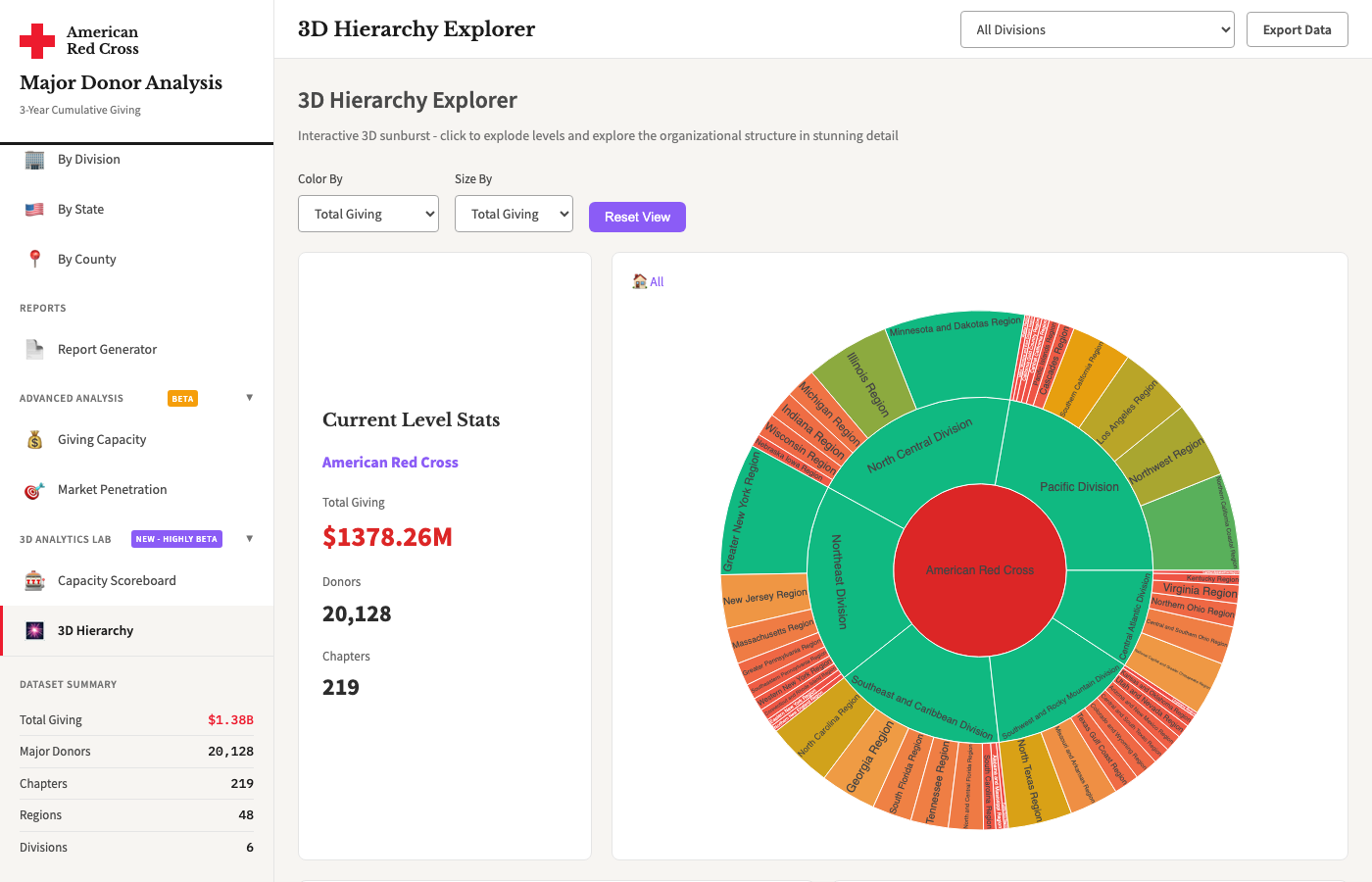Click the BETA badge

tap(182, 399)
